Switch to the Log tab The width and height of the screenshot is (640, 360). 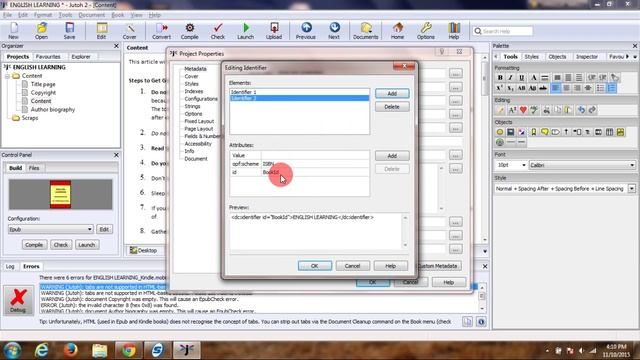[x=10, y=266]
